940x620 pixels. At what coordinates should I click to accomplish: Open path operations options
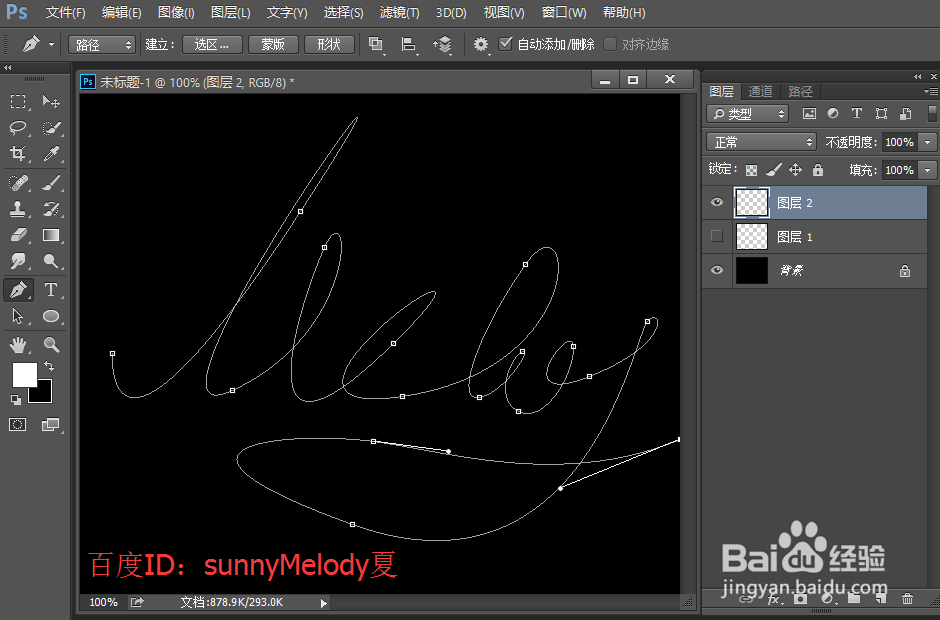pyautogui.click(x=375, y=44)
